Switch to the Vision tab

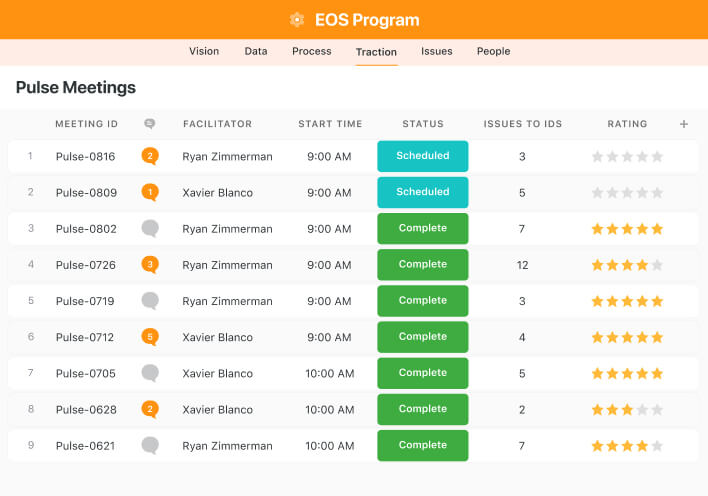(204, 51)
